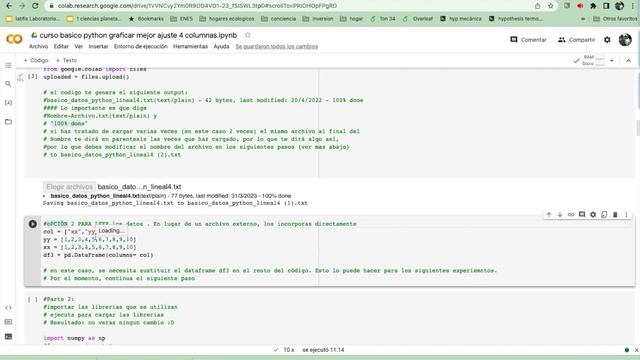Click the Comentar button
The image size is (640, 360).
528,40
